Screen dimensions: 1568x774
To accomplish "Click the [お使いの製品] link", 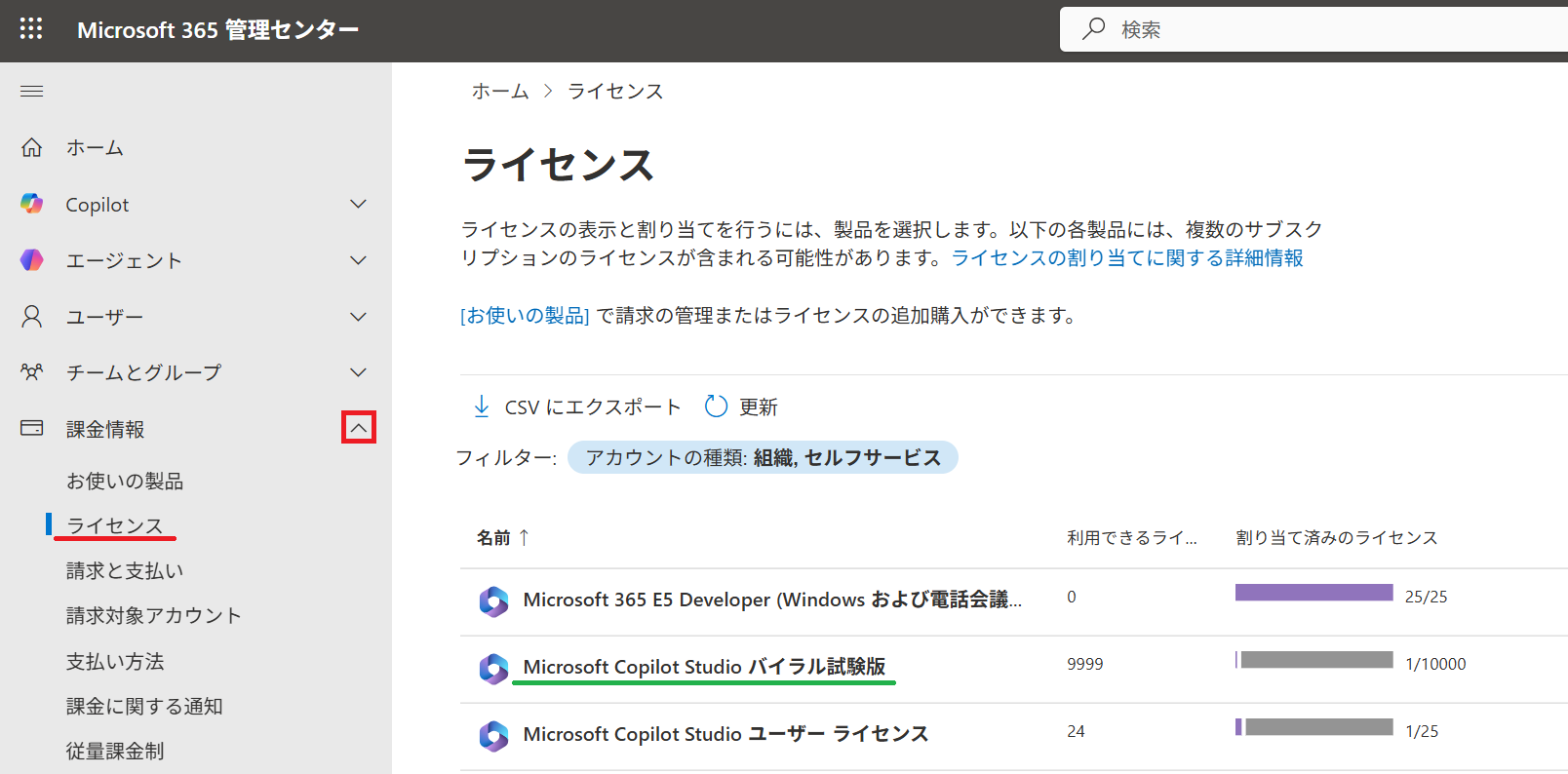I will coord(525,315).
